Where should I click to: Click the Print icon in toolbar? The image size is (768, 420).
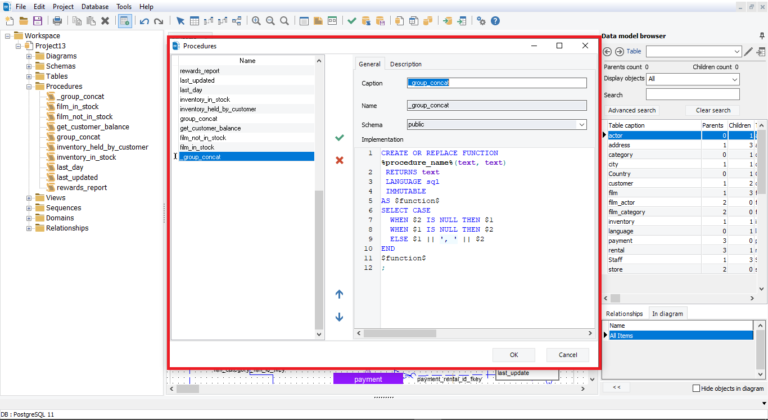pyautogui.click(x=57, y=20)
